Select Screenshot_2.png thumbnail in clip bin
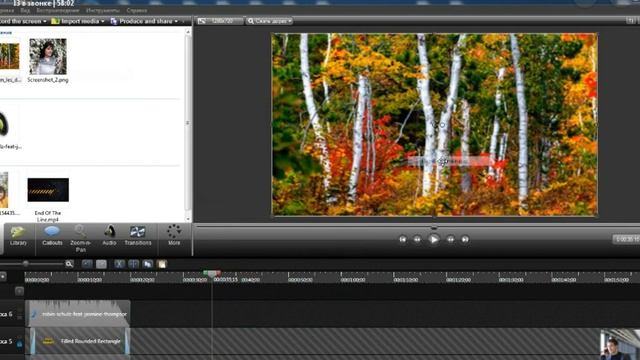This screenshot has height=360, width=640. [48, 56]
